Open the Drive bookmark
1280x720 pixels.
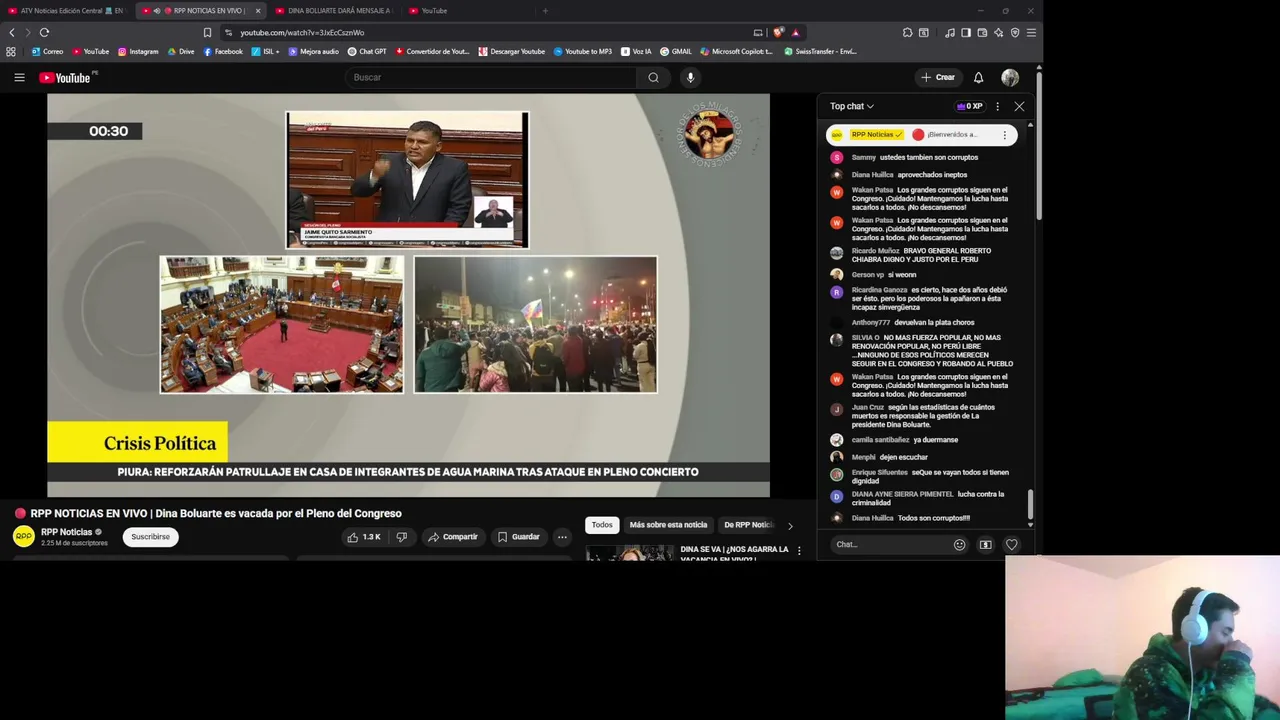click(x=181, y=51)
